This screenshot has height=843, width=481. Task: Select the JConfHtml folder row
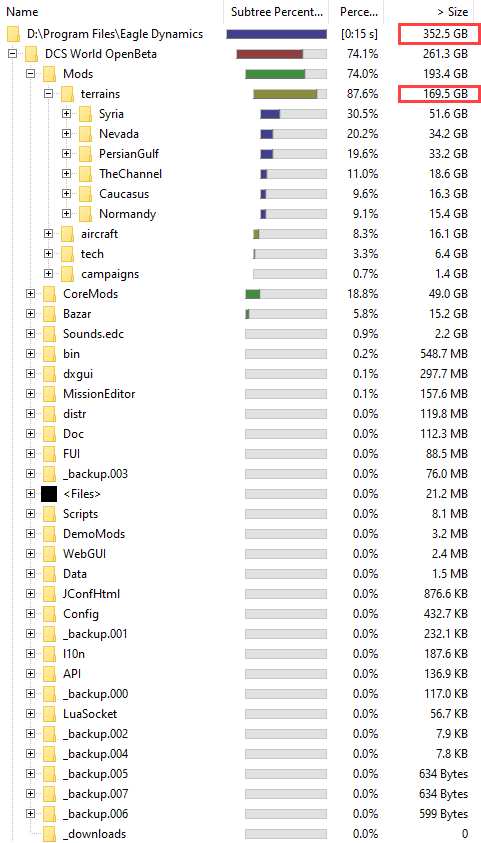[x=240, y=594]
